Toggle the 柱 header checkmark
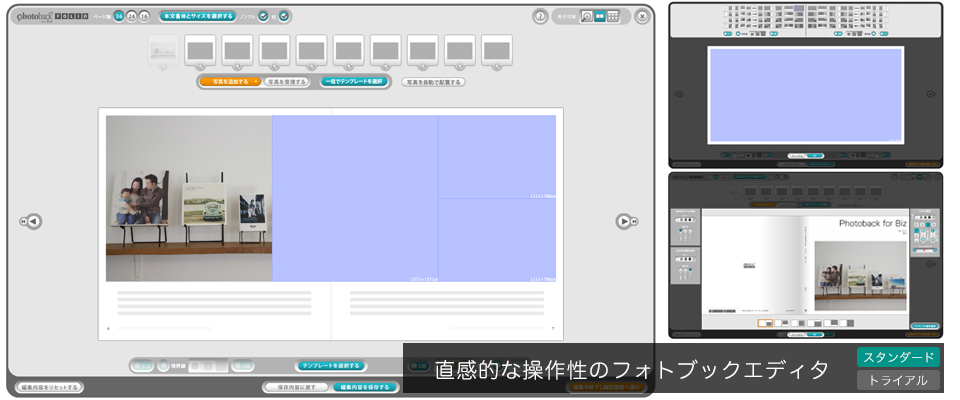The width and height of the screenshot is (960, 400). [x=284, y=17]
